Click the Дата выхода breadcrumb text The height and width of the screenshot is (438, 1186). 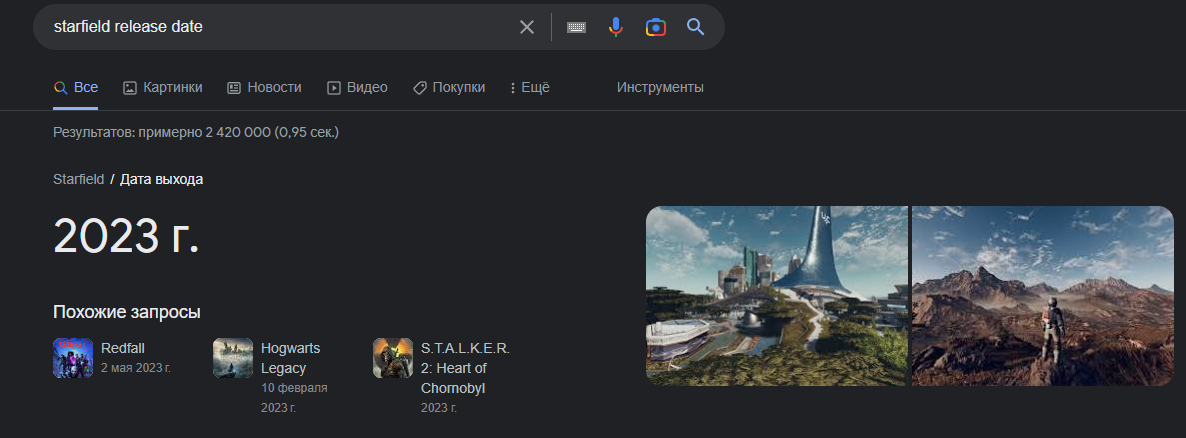(x=161, y=179)
